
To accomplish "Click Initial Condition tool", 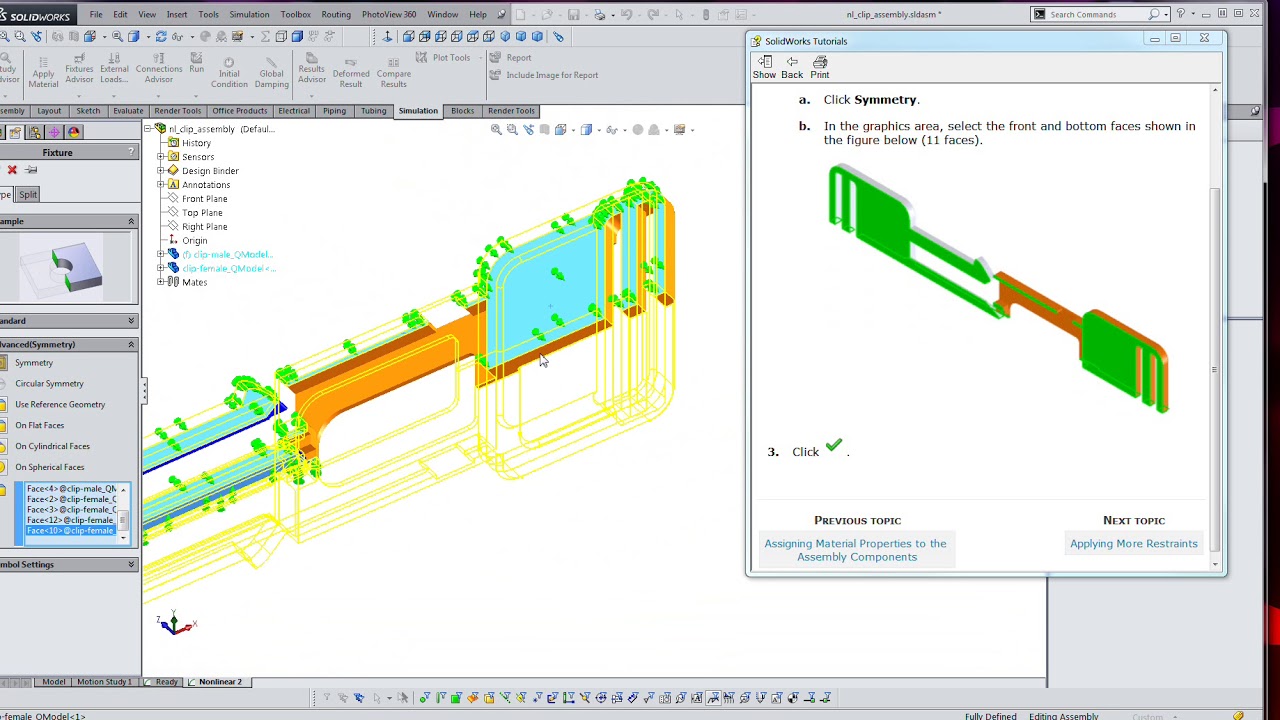I will [229, 72].
